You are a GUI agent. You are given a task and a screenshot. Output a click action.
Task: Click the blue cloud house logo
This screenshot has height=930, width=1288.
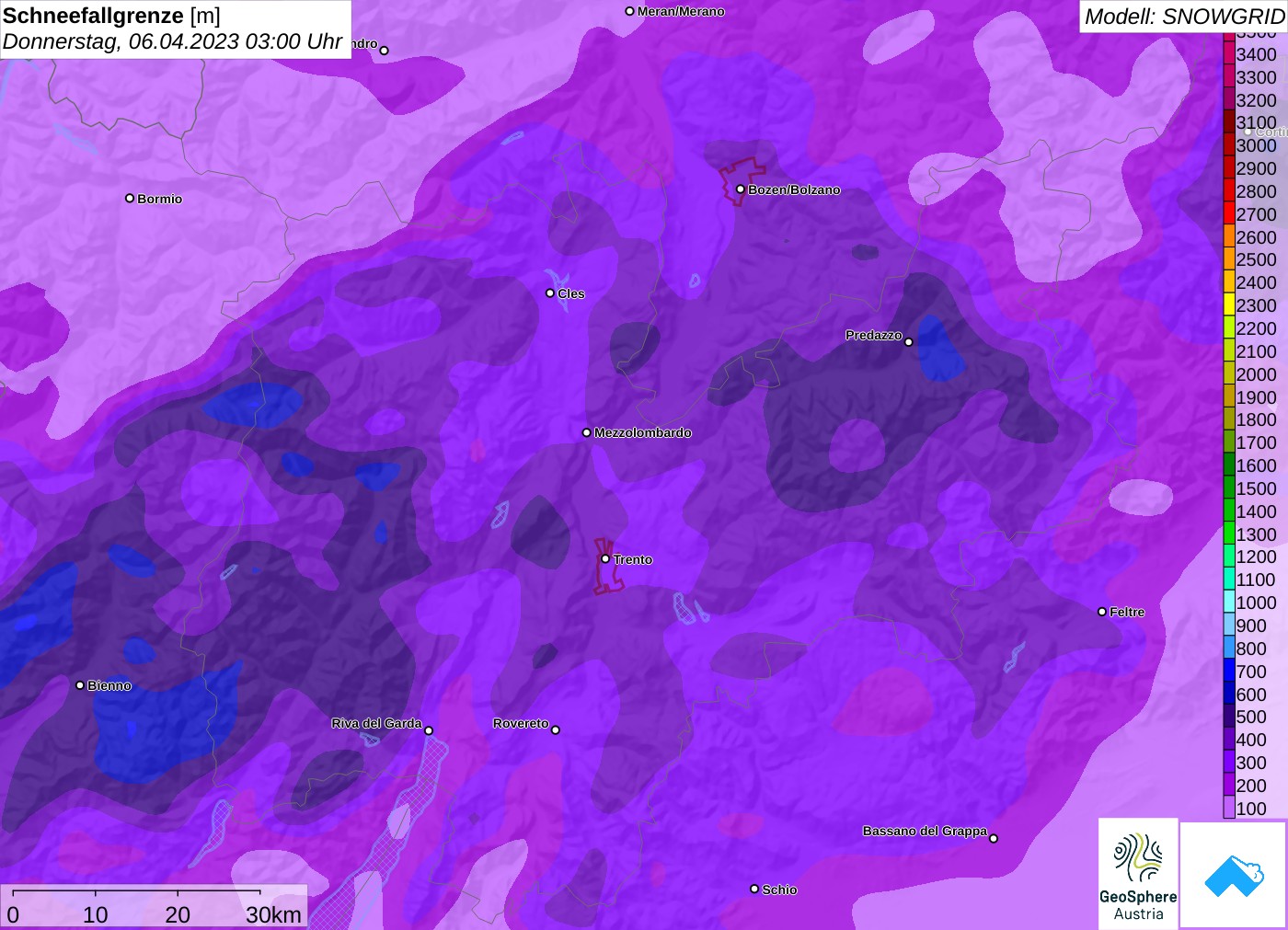1234,875
